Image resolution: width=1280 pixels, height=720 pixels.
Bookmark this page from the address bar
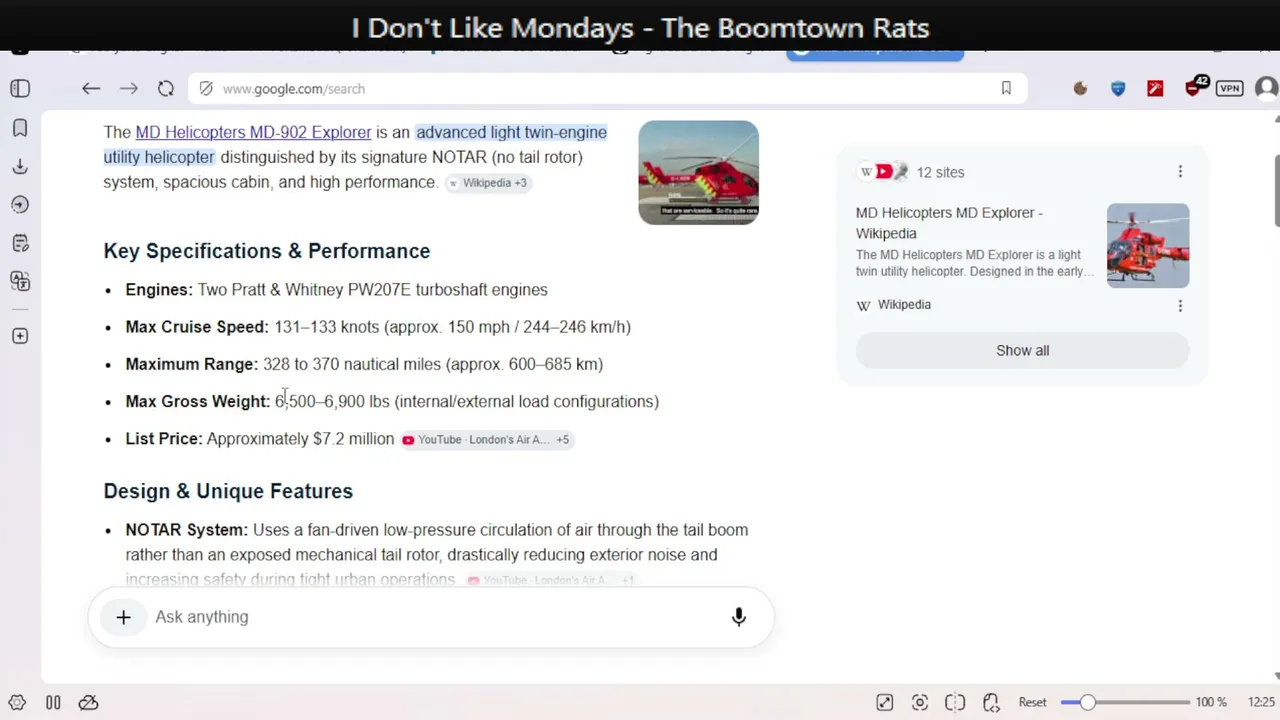tap(1006, 89)
